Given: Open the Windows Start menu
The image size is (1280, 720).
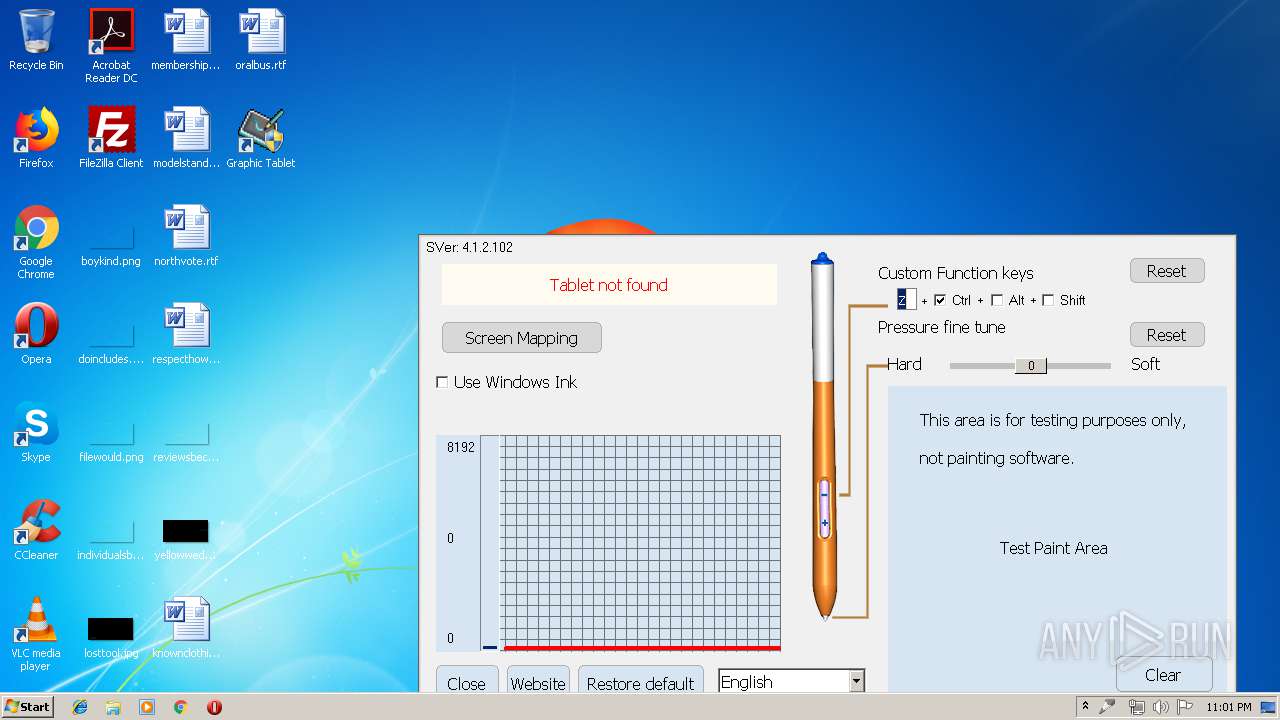Looking at the screenshot, I should click(x=28, y=707).
